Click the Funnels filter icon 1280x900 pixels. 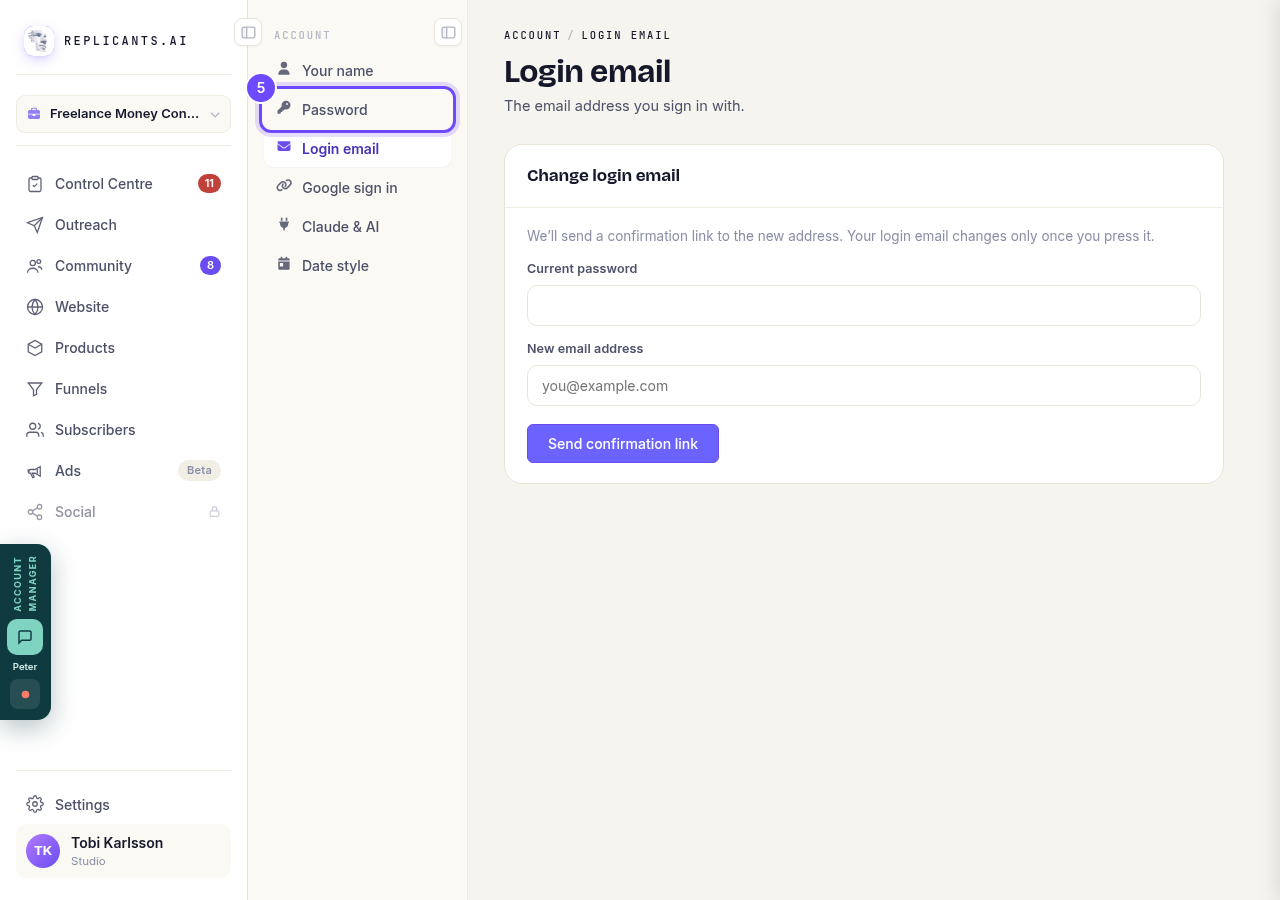coord(35,389)
